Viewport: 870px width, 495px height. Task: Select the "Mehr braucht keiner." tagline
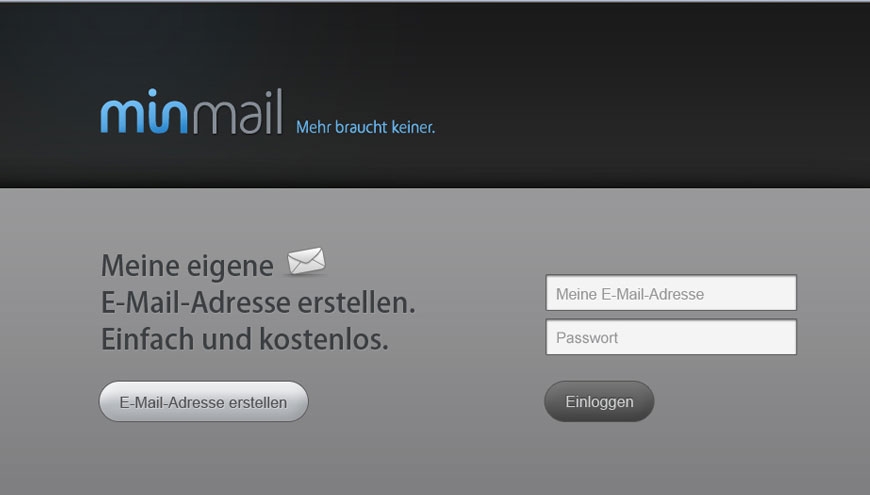[366, 127]
